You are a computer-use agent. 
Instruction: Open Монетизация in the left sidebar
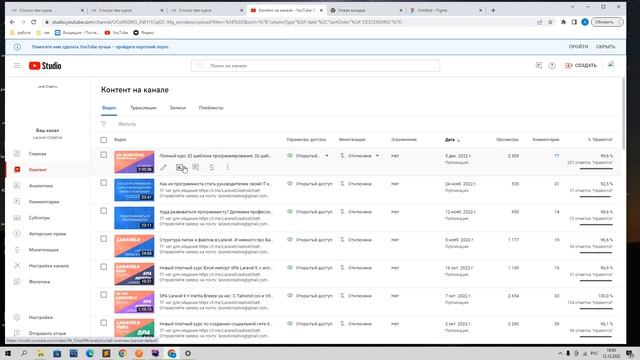43,250
